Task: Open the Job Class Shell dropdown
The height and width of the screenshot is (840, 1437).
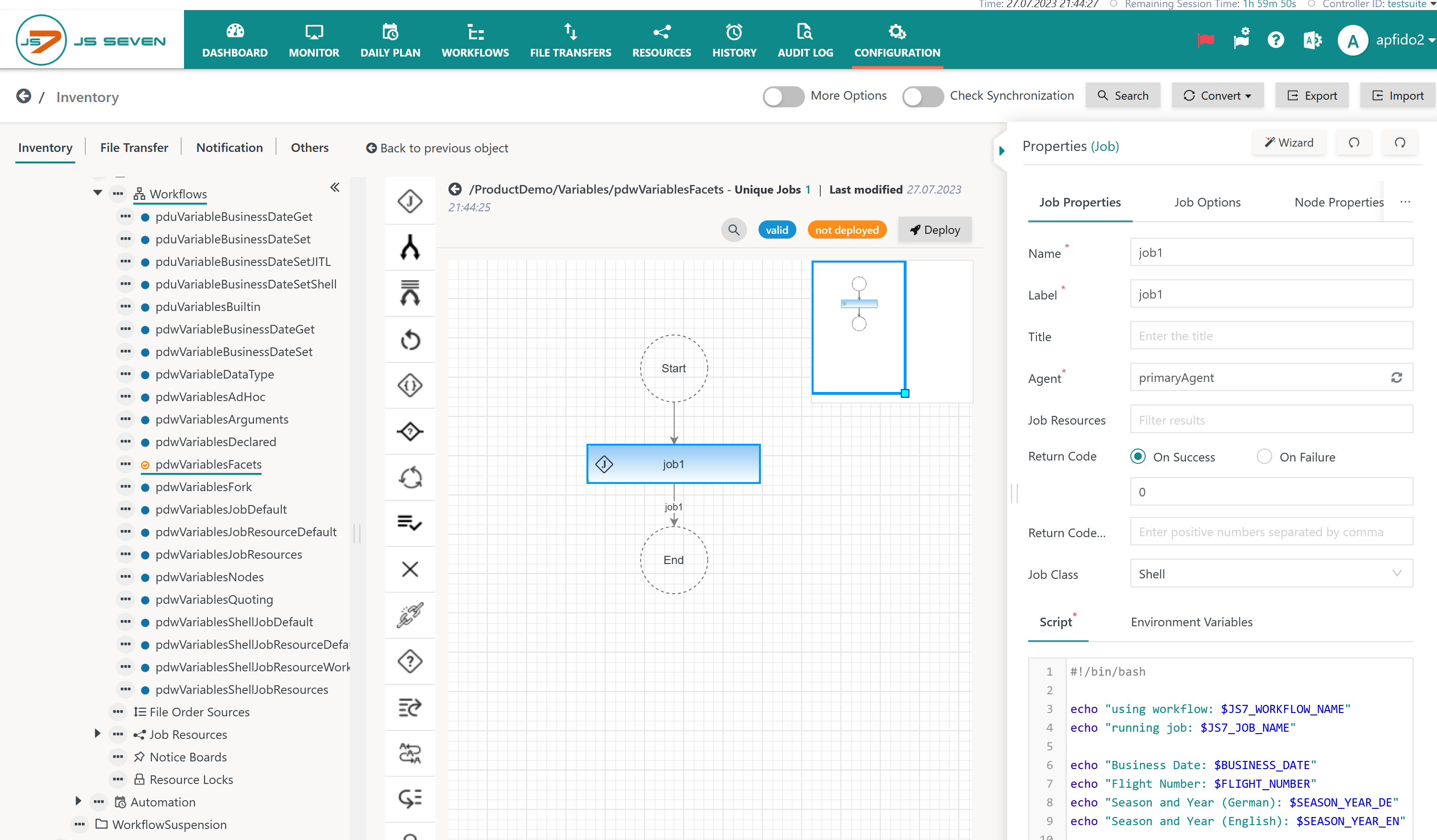Action: 1271,574
